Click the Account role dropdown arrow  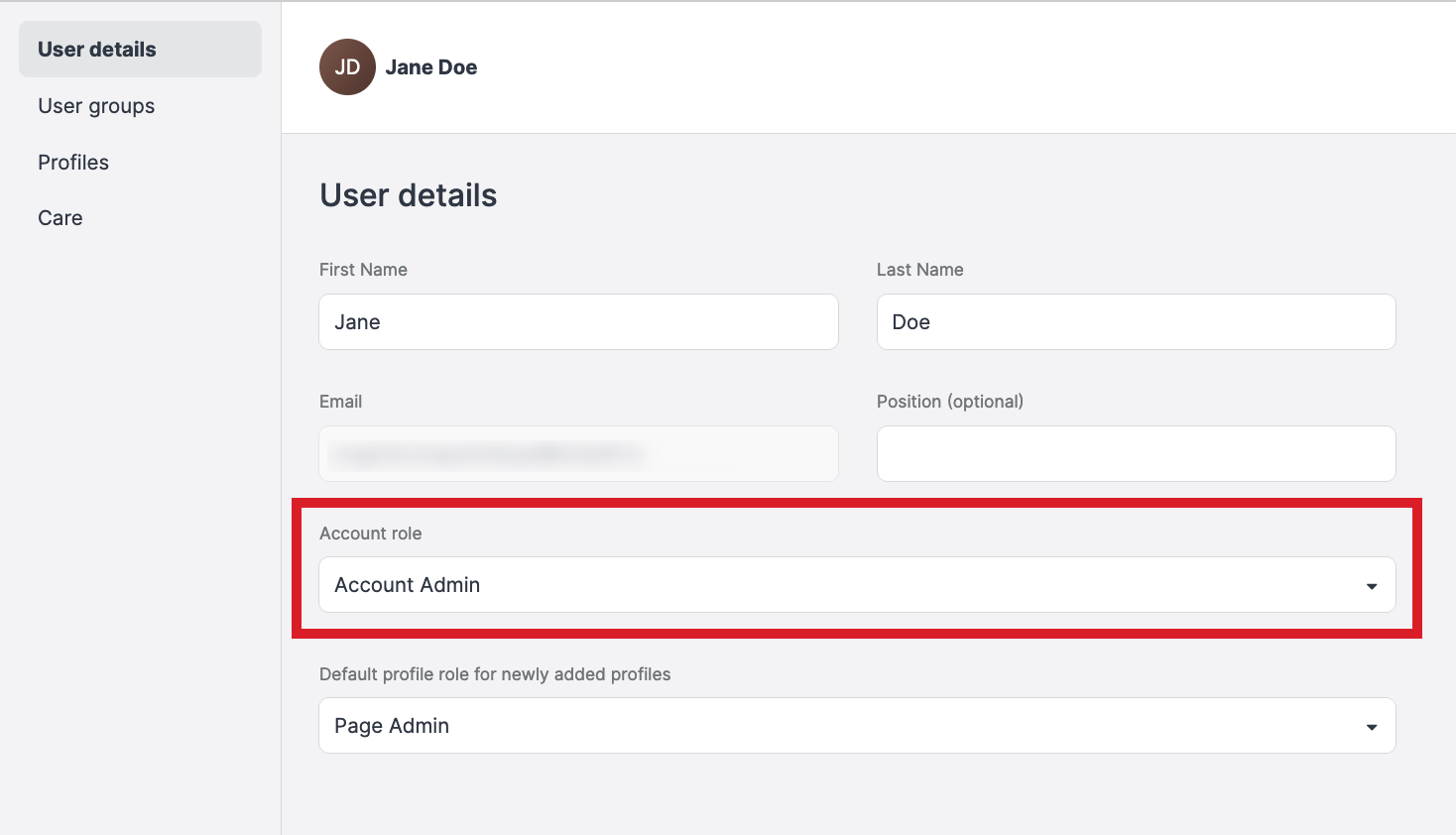1371,586
